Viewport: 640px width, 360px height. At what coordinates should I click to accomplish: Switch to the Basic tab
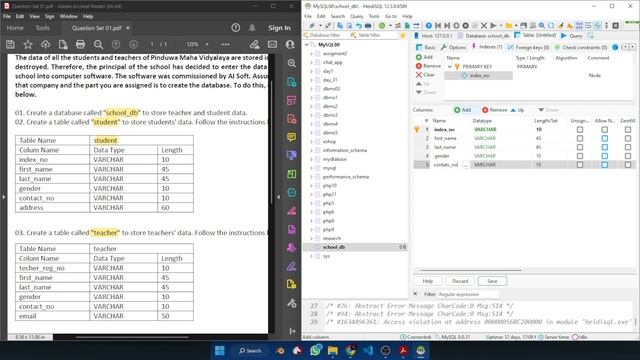click(x=425, y=47)
